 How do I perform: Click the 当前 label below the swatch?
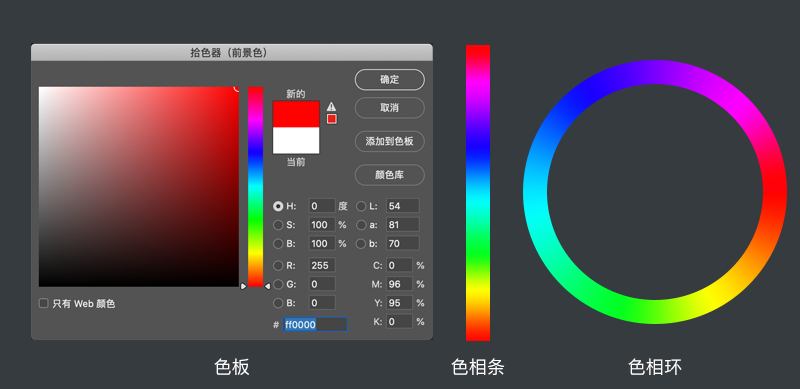tap(295, 162)
